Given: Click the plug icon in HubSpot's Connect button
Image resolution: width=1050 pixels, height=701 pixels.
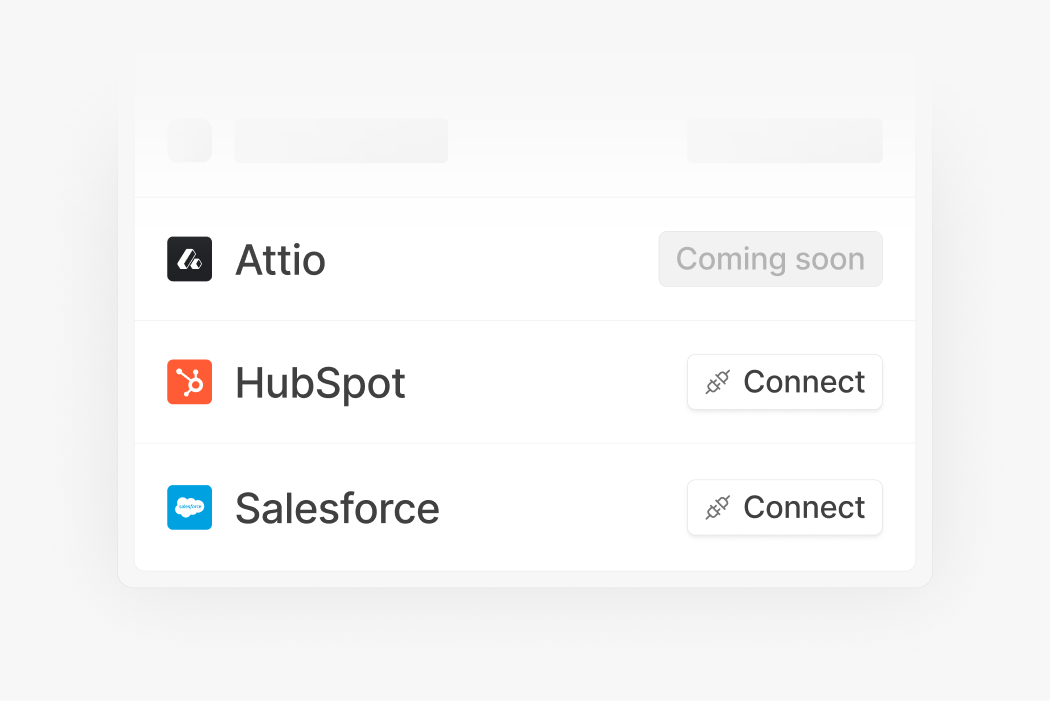Looking at the screenshot, I should (717, 382).
